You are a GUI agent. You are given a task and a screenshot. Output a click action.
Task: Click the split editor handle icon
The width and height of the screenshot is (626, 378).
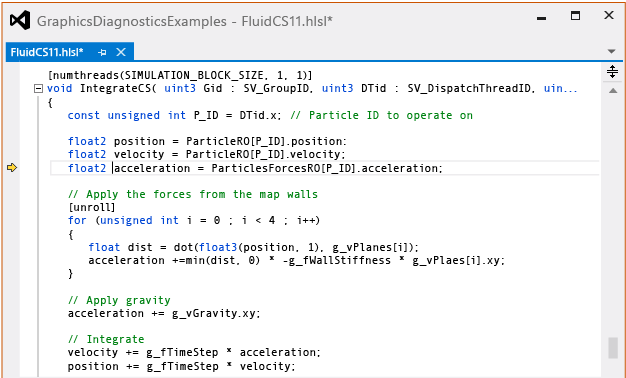coord(612,72)
